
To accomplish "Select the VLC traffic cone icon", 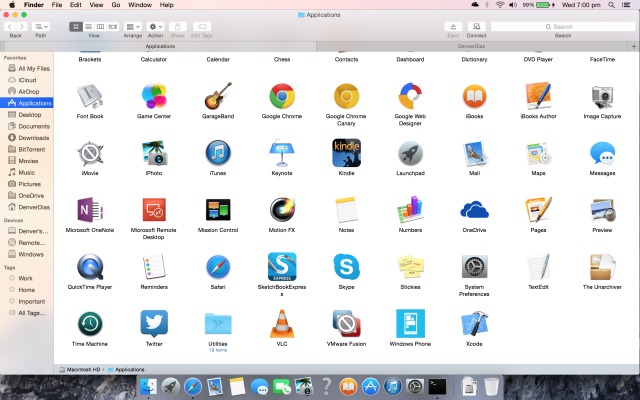I will point(282,324).
